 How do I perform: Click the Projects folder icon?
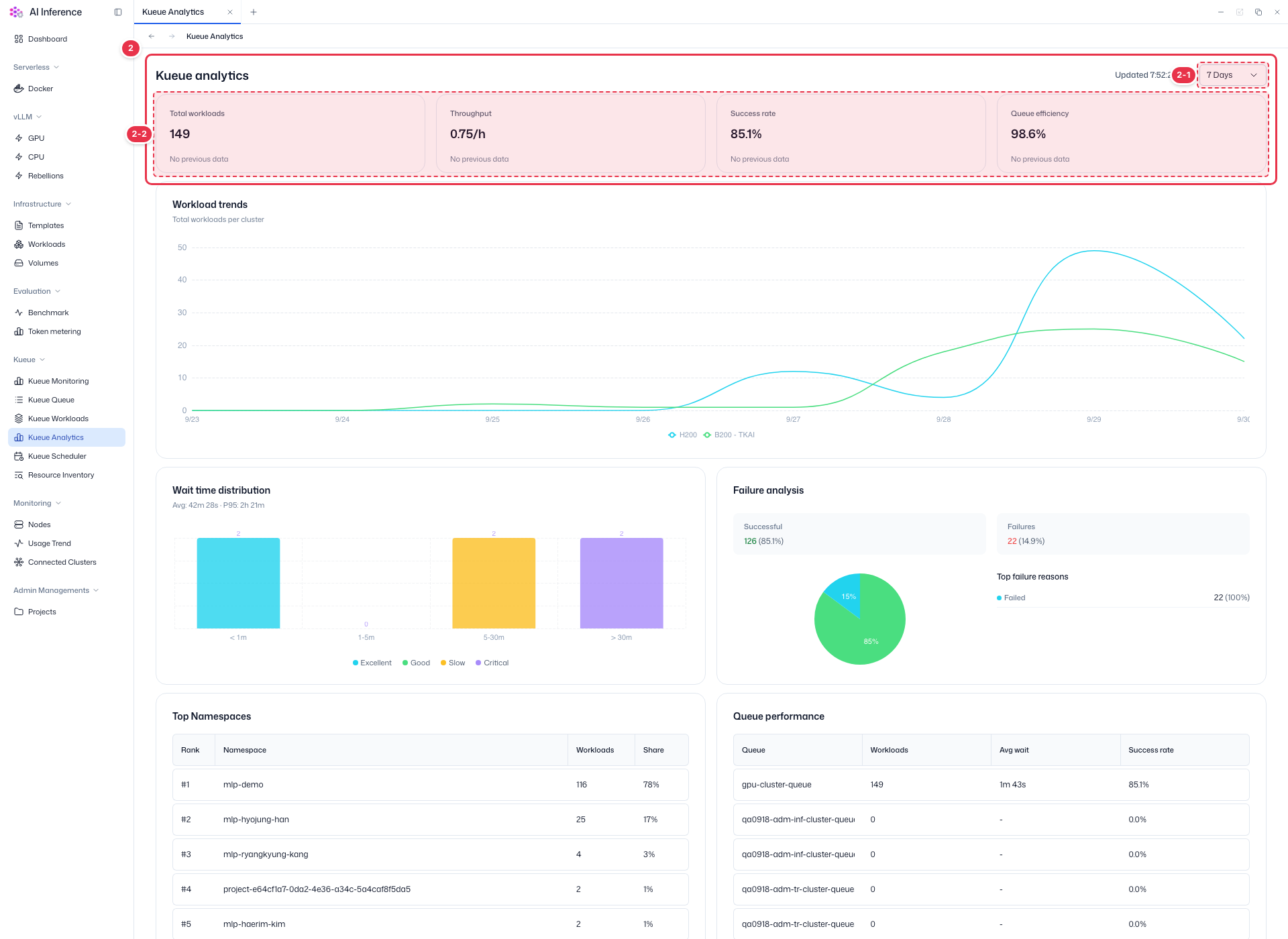pos(19,612)
